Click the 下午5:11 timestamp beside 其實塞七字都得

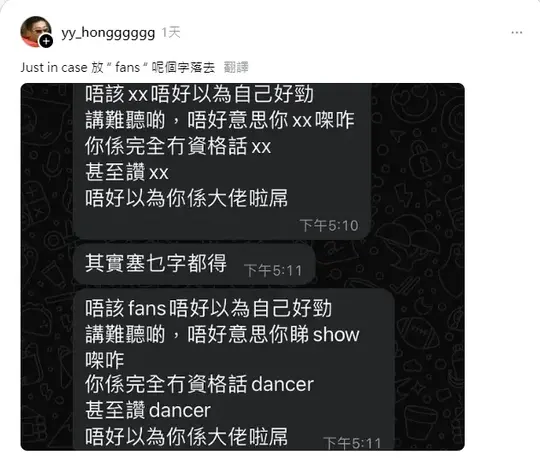(273, 271)
